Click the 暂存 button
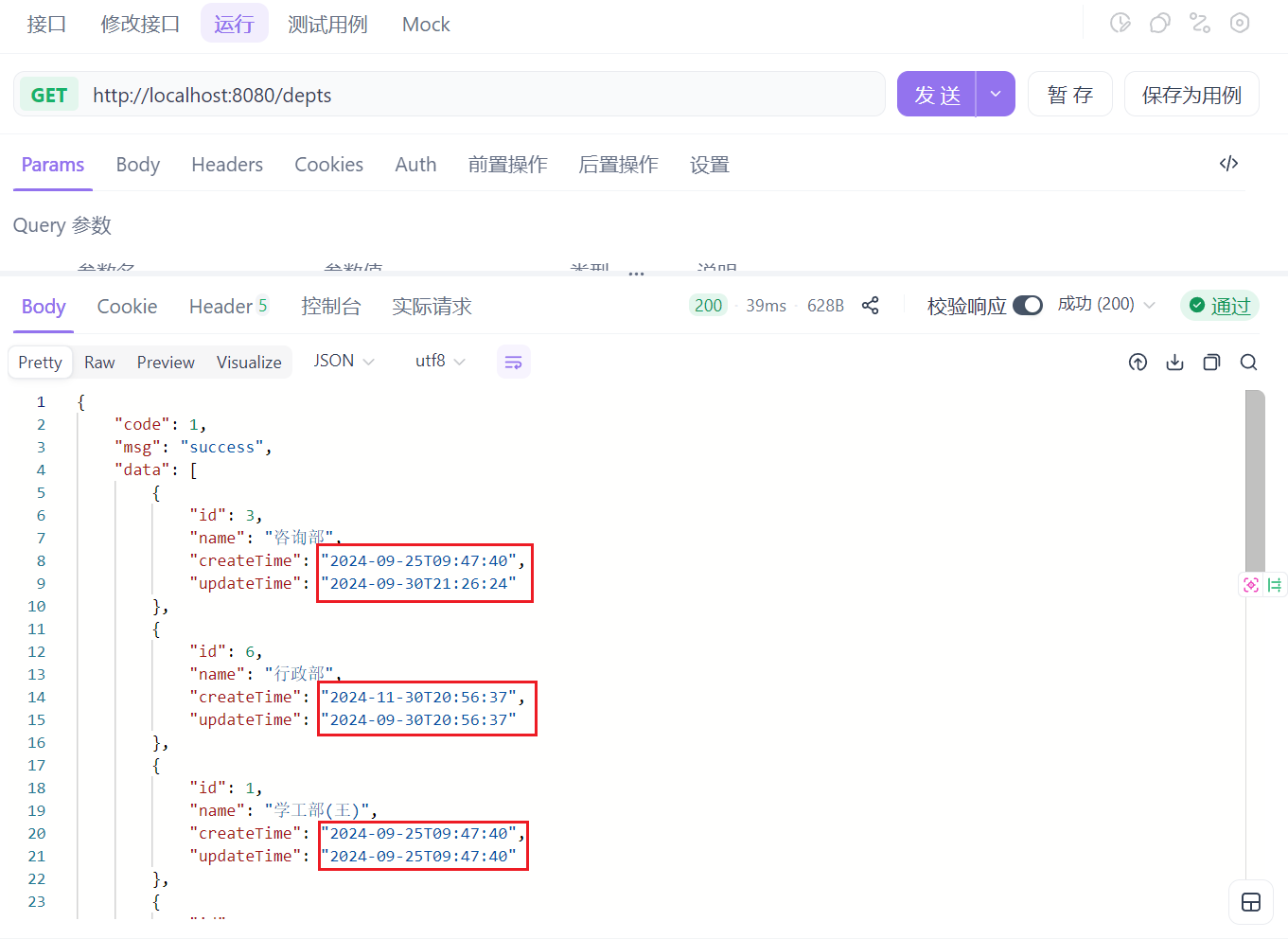This screenshot has width=1288, height=939. click(x=1070, y=94)
